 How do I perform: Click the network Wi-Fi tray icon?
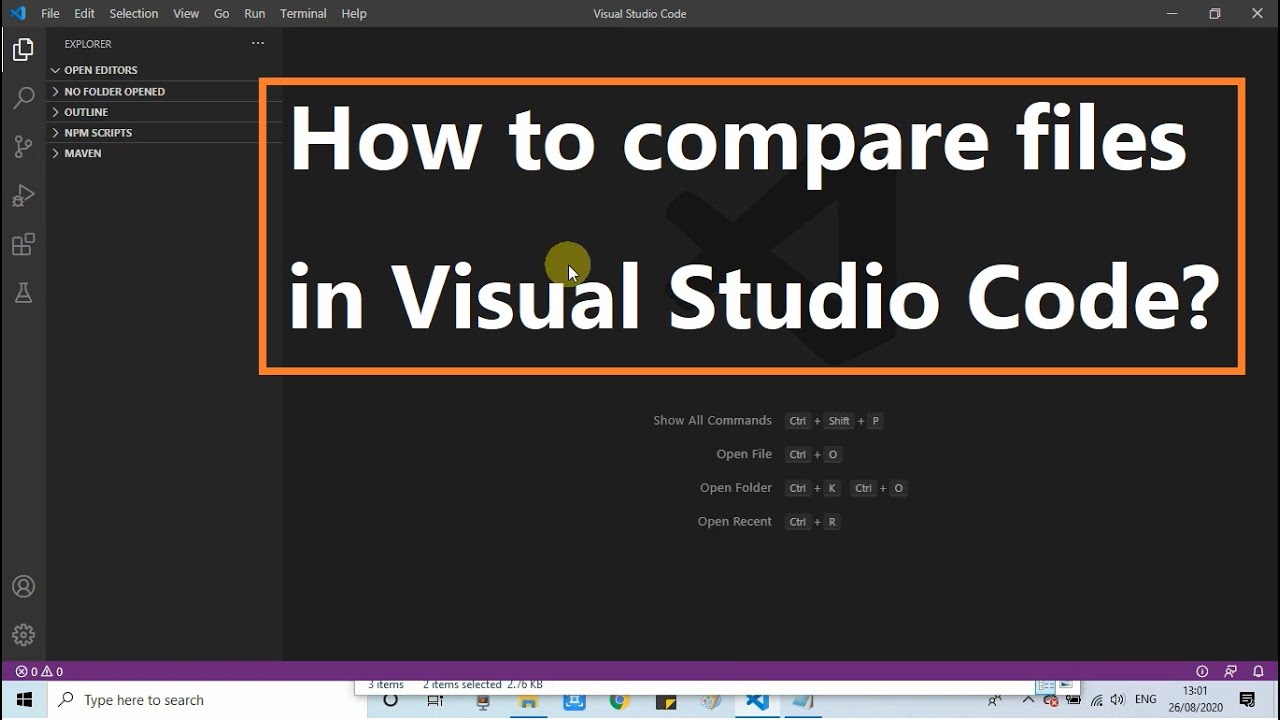pos(1097,700)
